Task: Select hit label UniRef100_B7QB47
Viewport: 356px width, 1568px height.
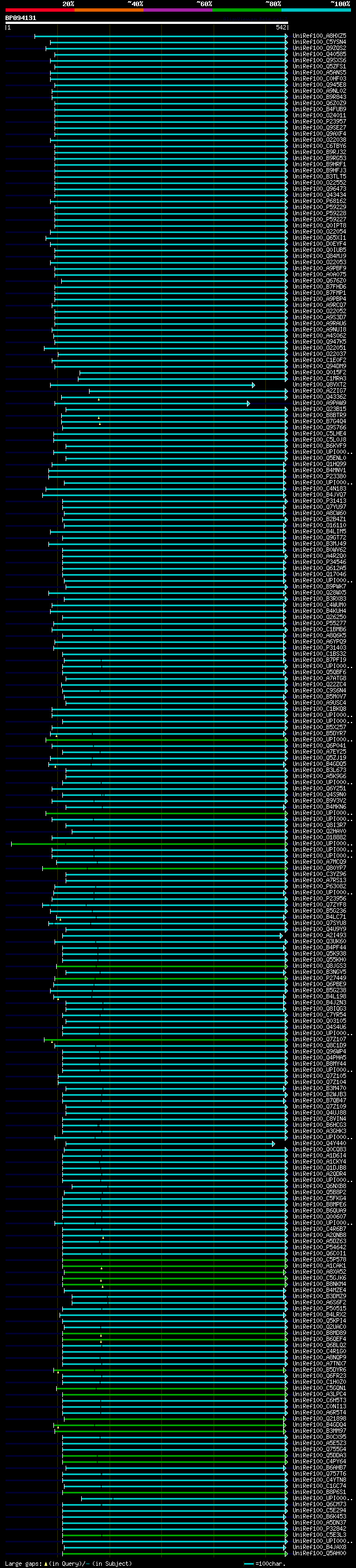Action: click(319, 1101)
